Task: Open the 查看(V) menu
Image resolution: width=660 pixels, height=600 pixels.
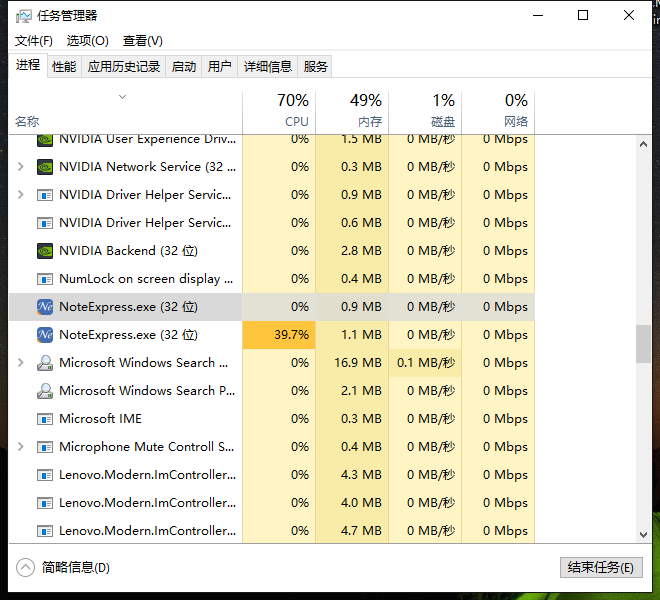Action: 143,41
